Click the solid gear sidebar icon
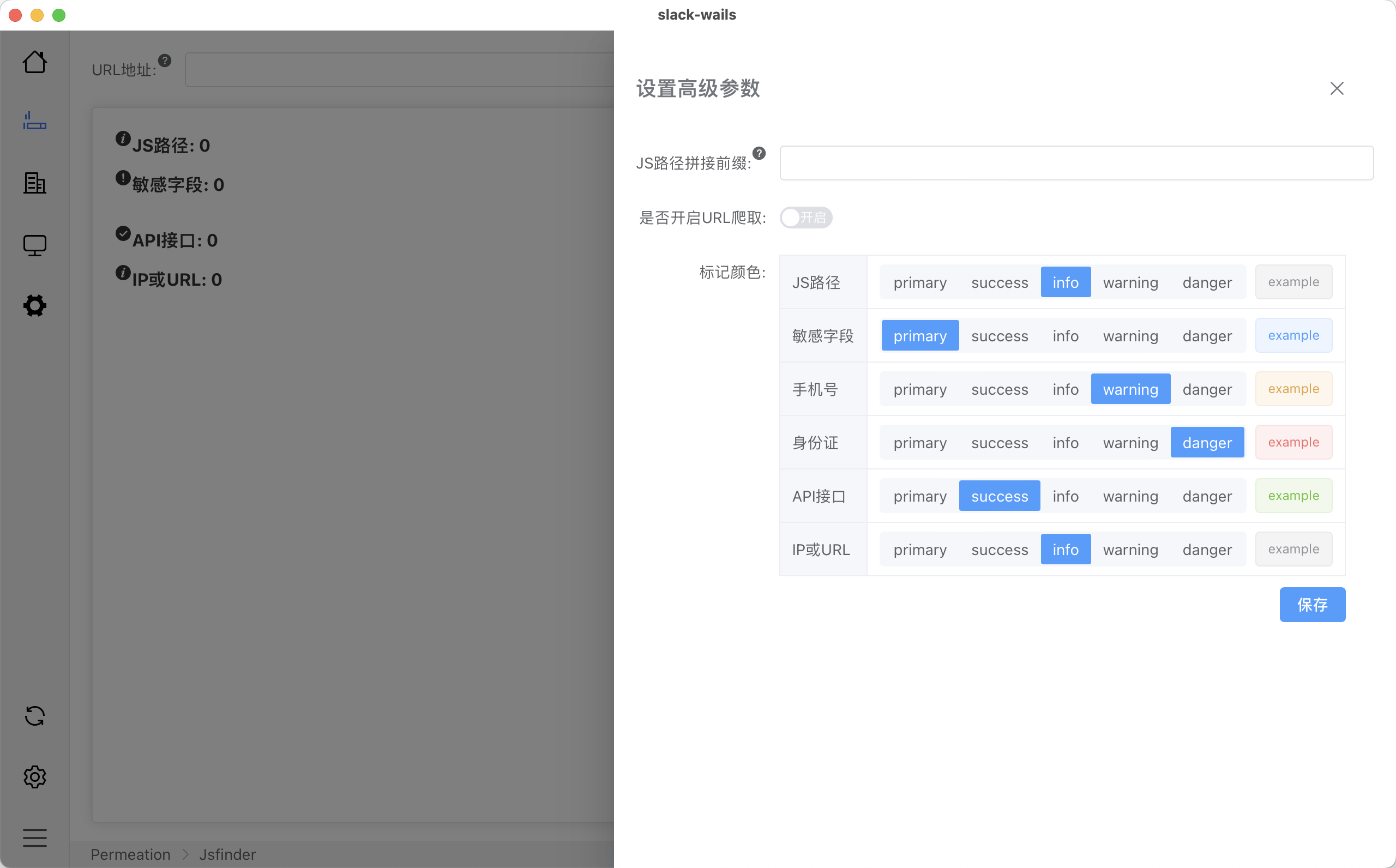1396x868 pixels. pos(34,305)
